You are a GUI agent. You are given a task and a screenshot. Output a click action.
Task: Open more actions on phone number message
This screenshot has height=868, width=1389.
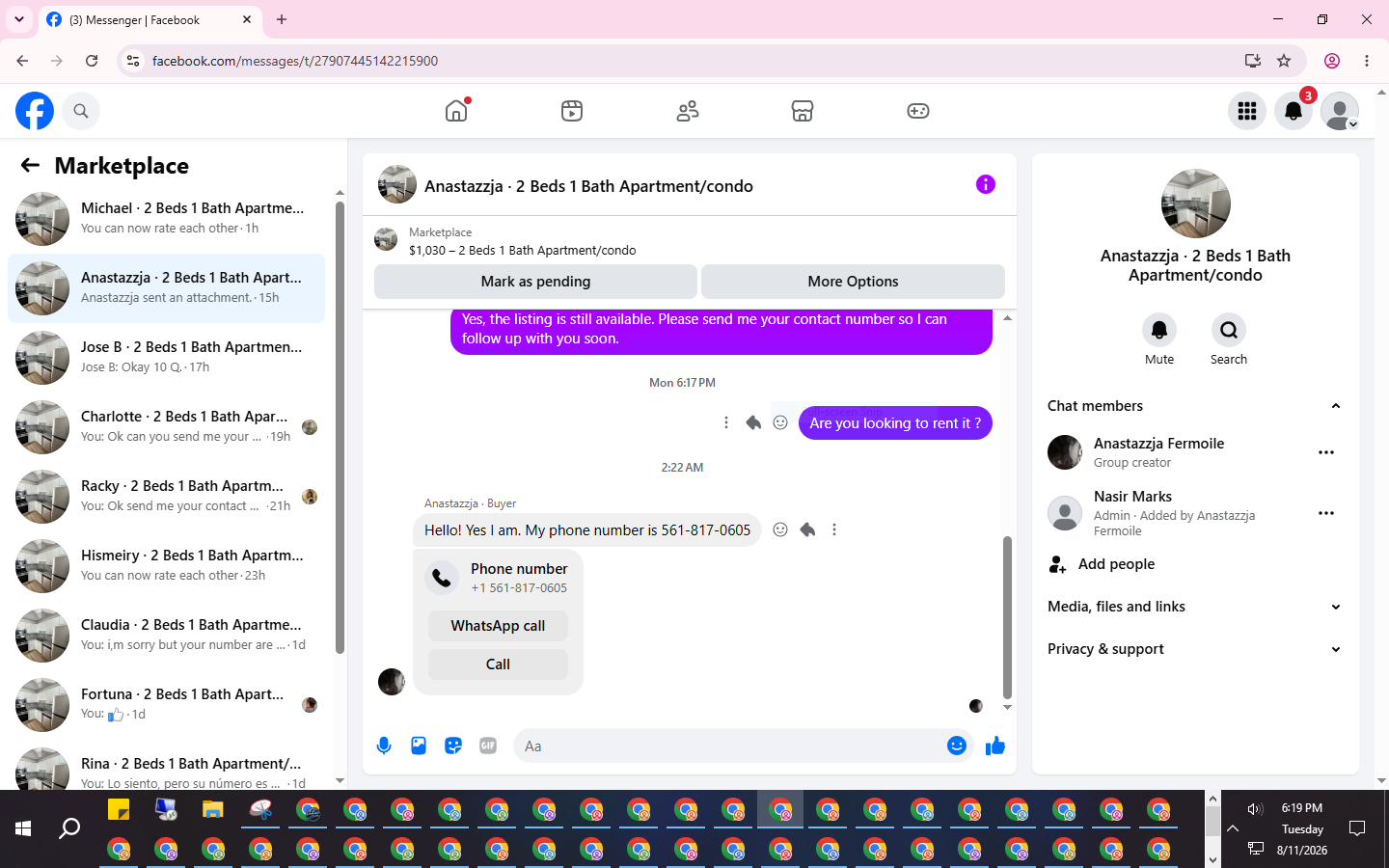(834, 529)
